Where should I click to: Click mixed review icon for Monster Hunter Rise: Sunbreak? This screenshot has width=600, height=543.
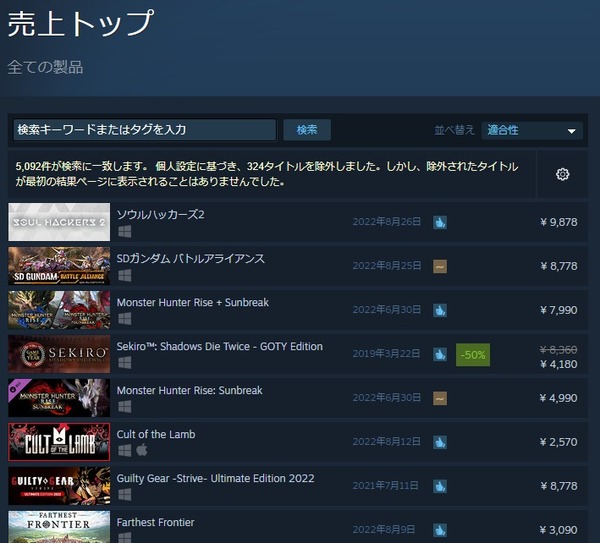tap(440, 398)
